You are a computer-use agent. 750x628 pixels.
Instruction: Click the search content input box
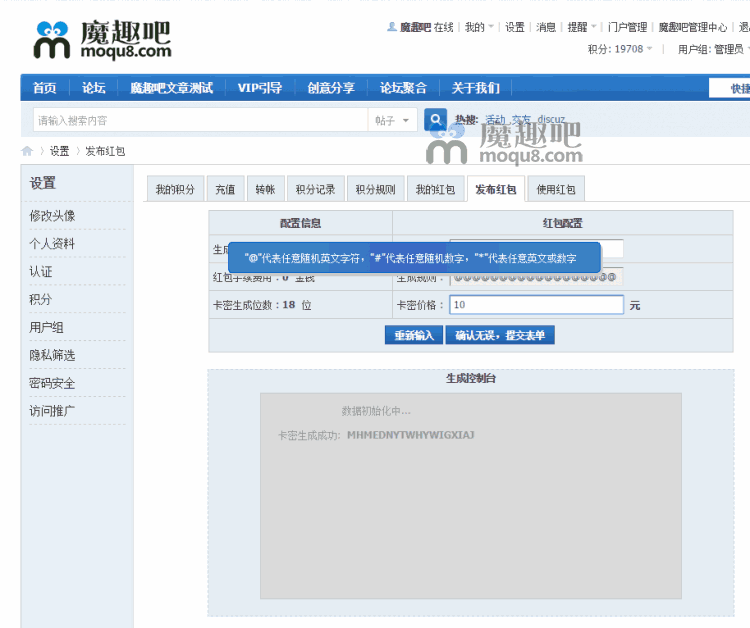click(x=200, y=120)
